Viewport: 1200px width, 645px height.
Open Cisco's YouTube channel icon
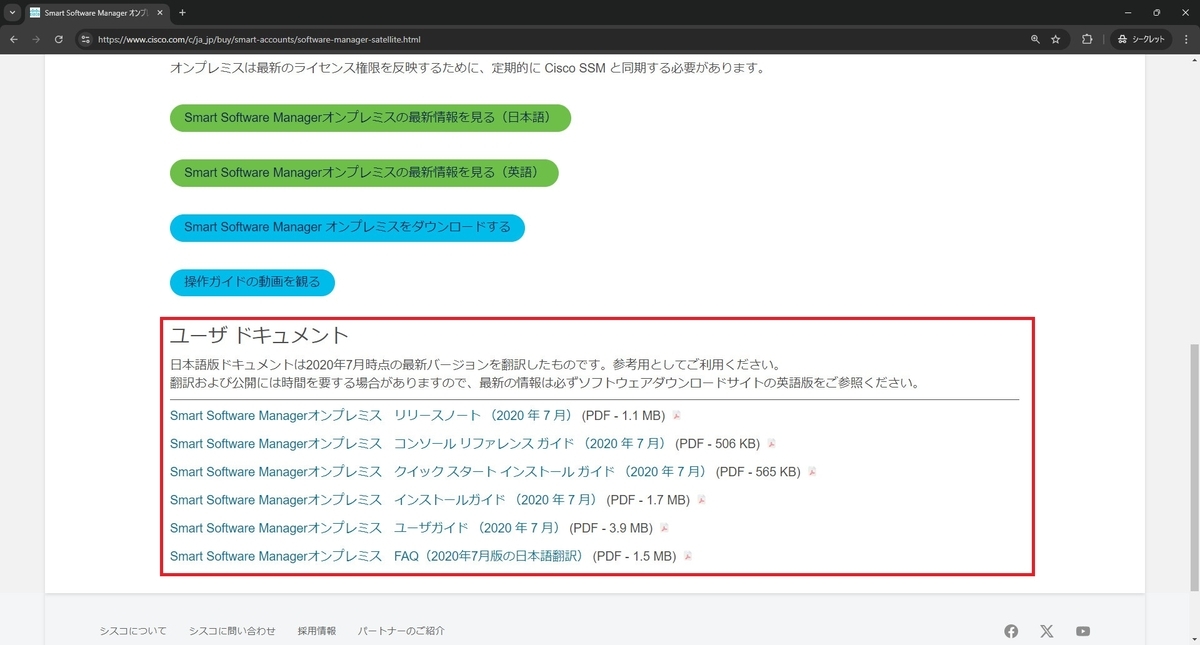[1082, 630]
